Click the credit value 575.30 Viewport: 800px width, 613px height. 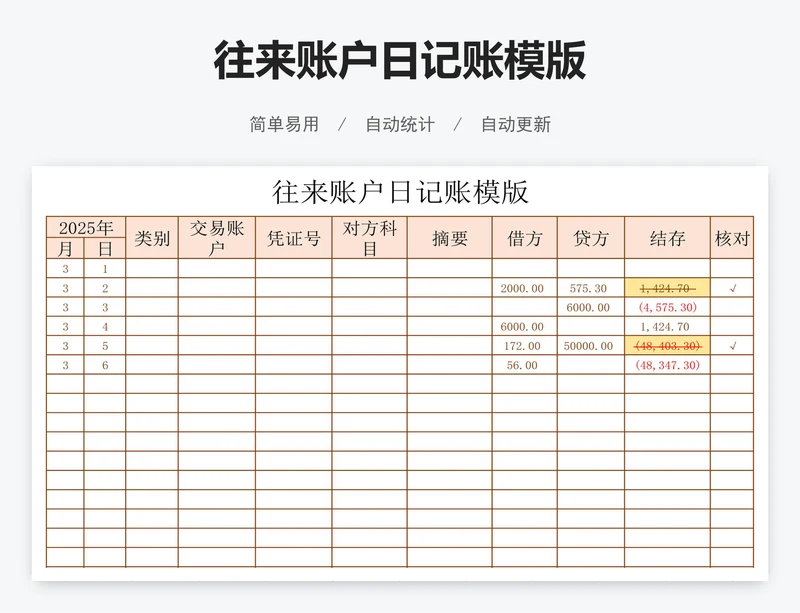pyautogui.click(x=588, y=288)
